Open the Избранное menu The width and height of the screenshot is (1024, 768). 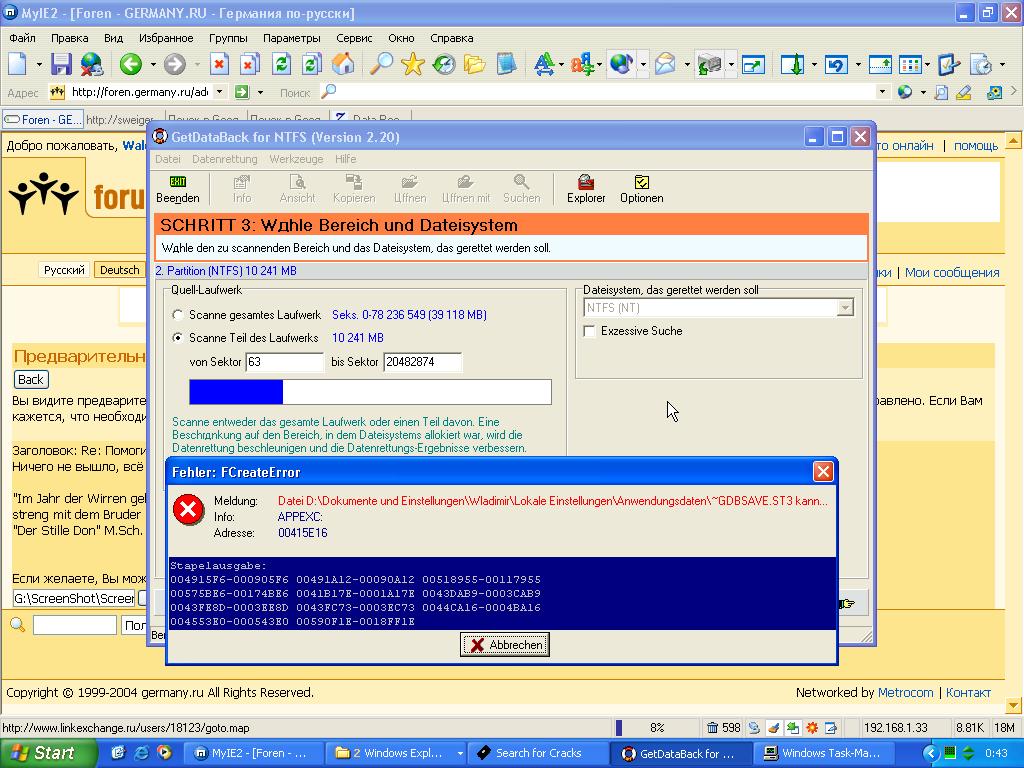pos(166,38)
